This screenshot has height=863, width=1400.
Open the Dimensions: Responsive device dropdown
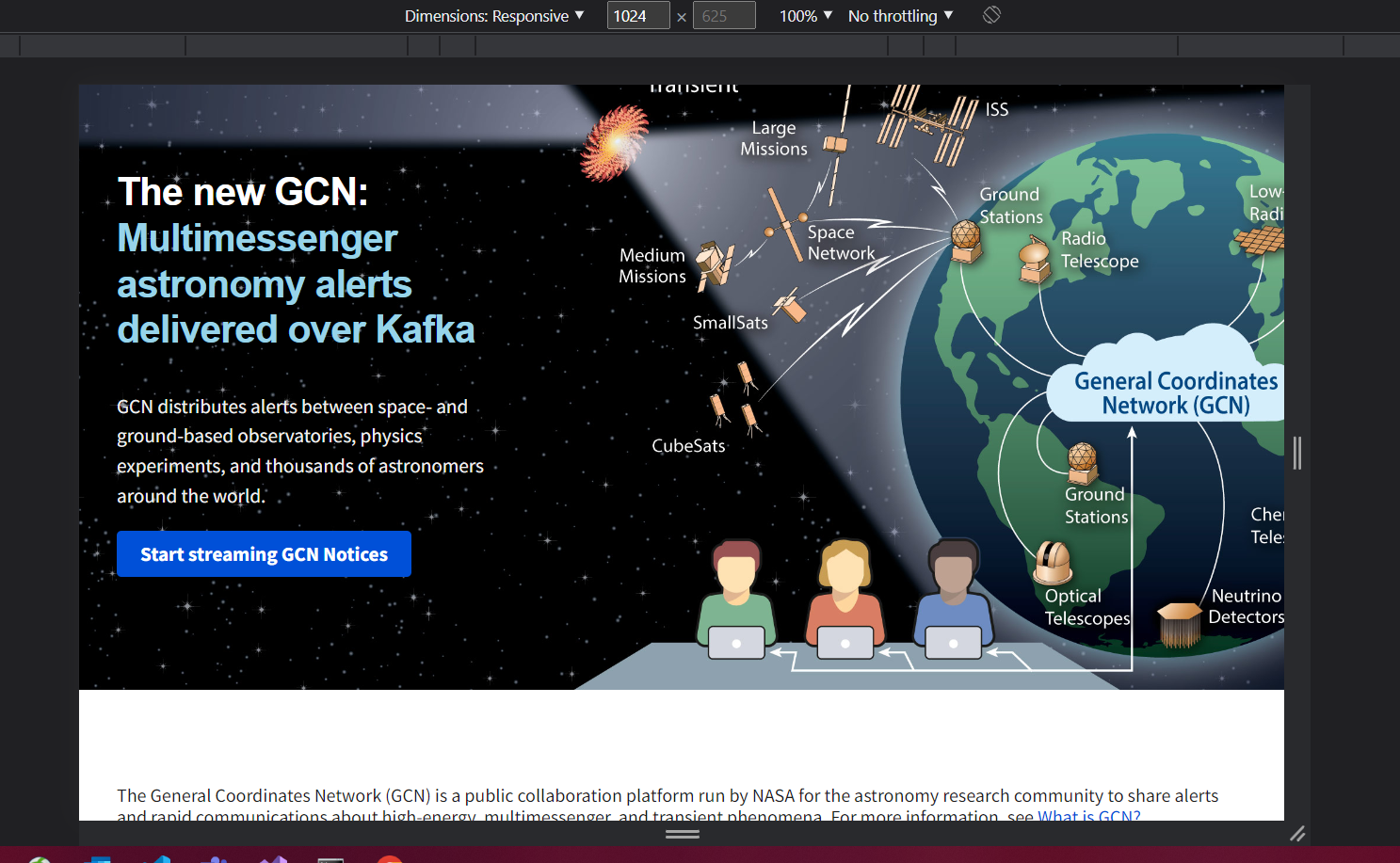click(494, 15)
